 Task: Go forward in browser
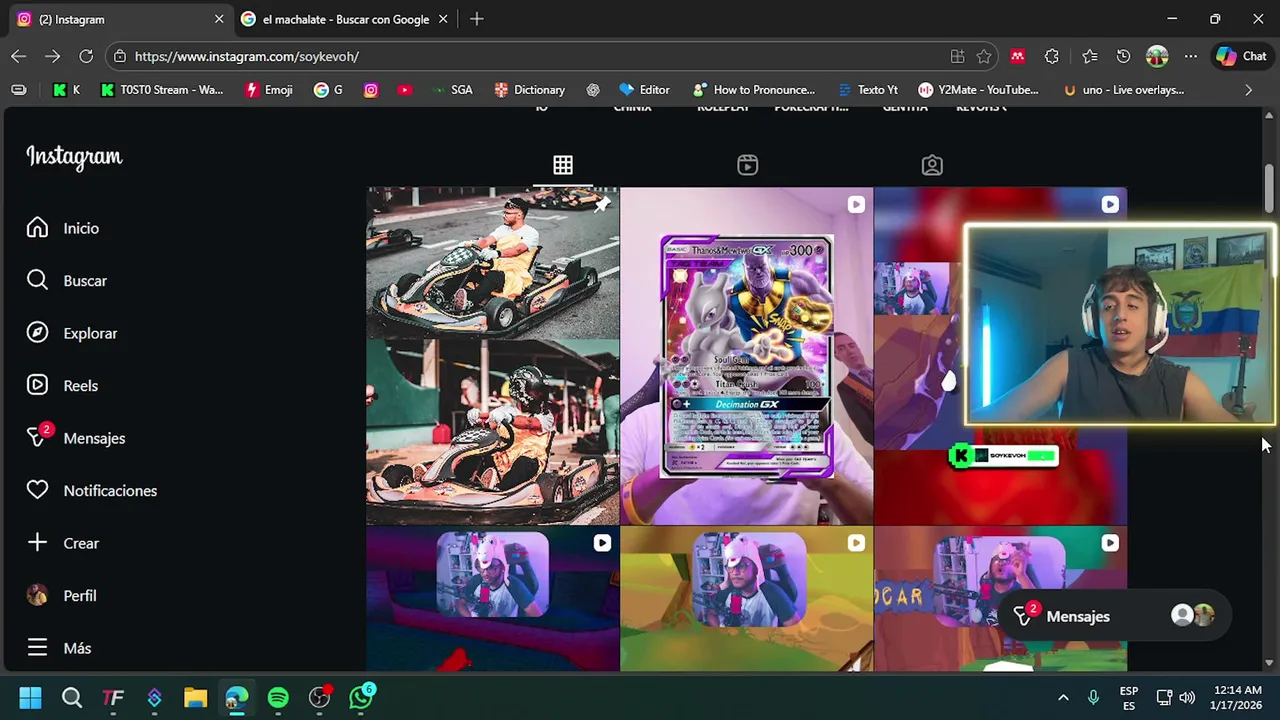pos(53,56)
